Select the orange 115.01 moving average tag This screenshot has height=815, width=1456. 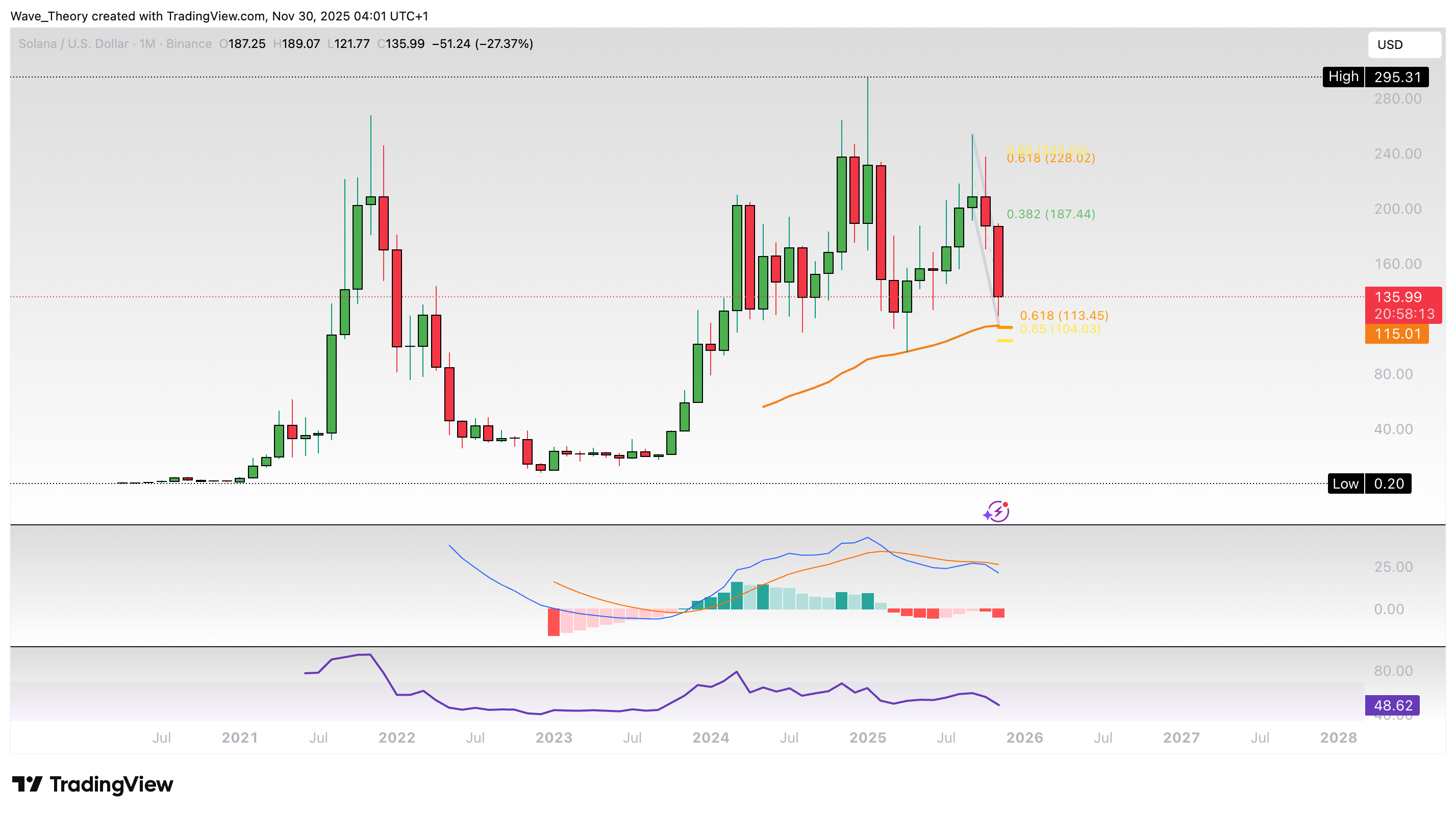click(x=1396, y=334)
